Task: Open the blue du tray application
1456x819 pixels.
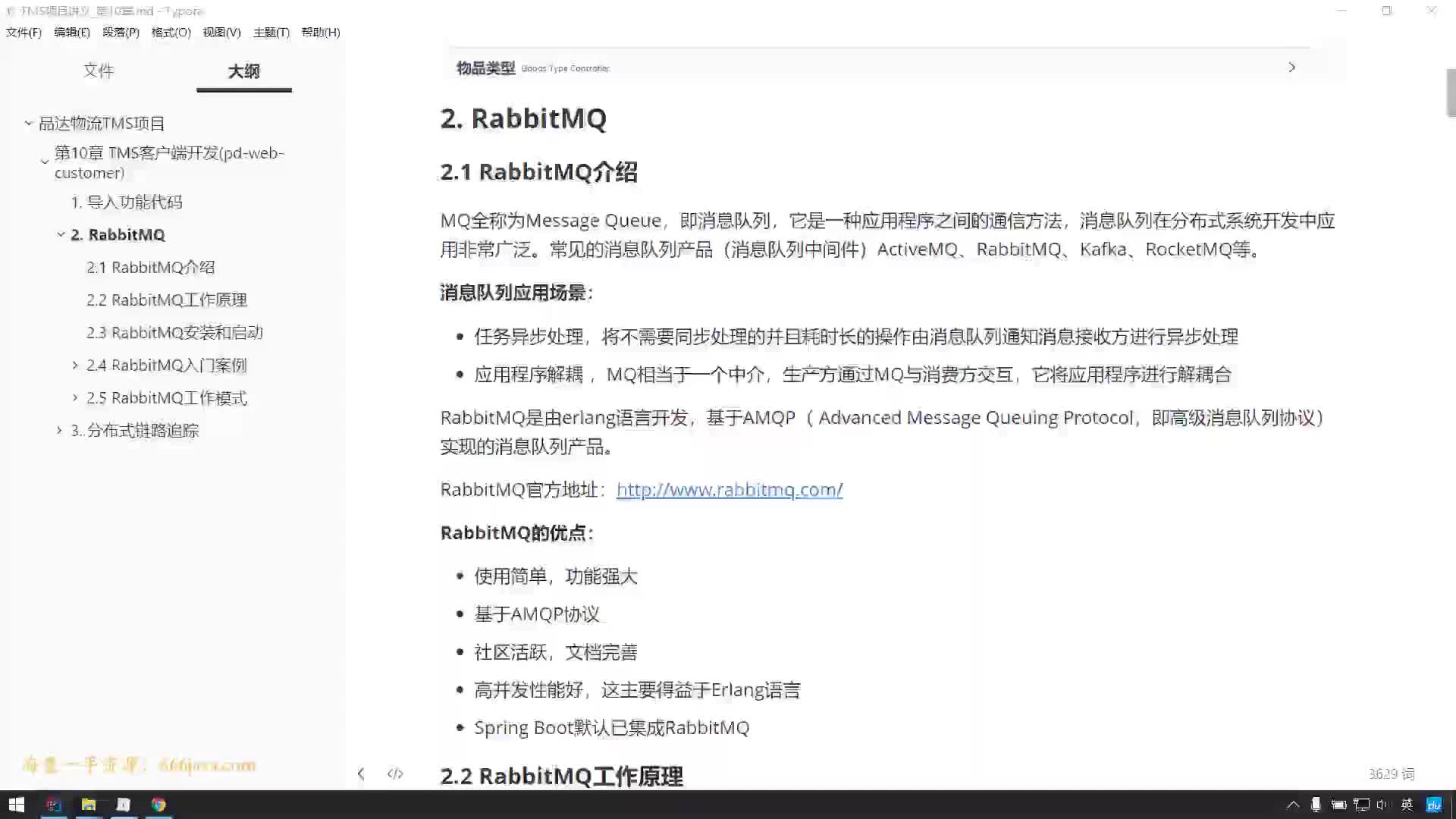Action: click(x=1433, y=805)
